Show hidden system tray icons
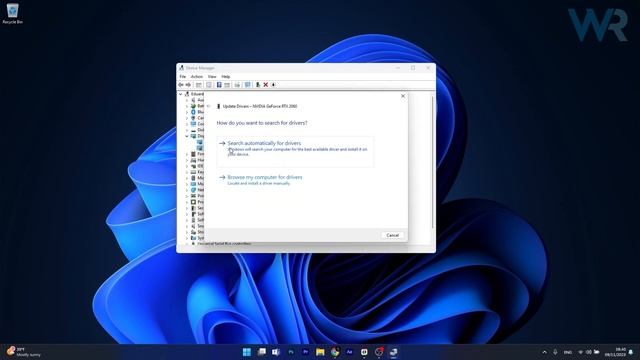The height and width of the screenshot is (360, 640). 544,352
